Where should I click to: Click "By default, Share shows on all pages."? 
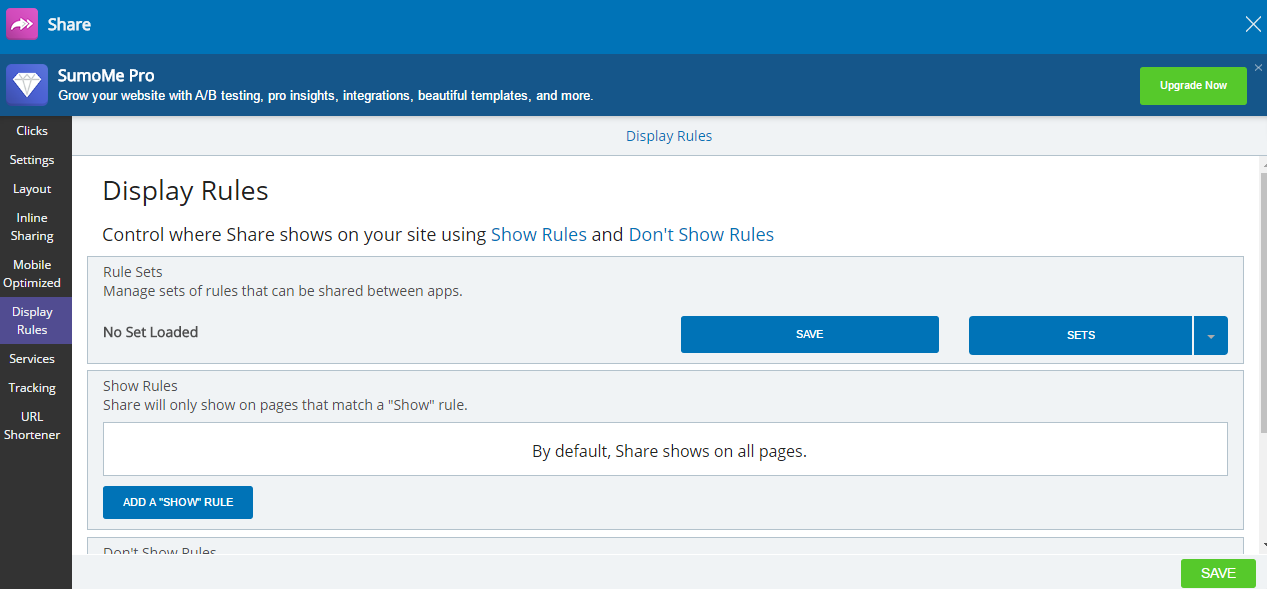(669, 451)
